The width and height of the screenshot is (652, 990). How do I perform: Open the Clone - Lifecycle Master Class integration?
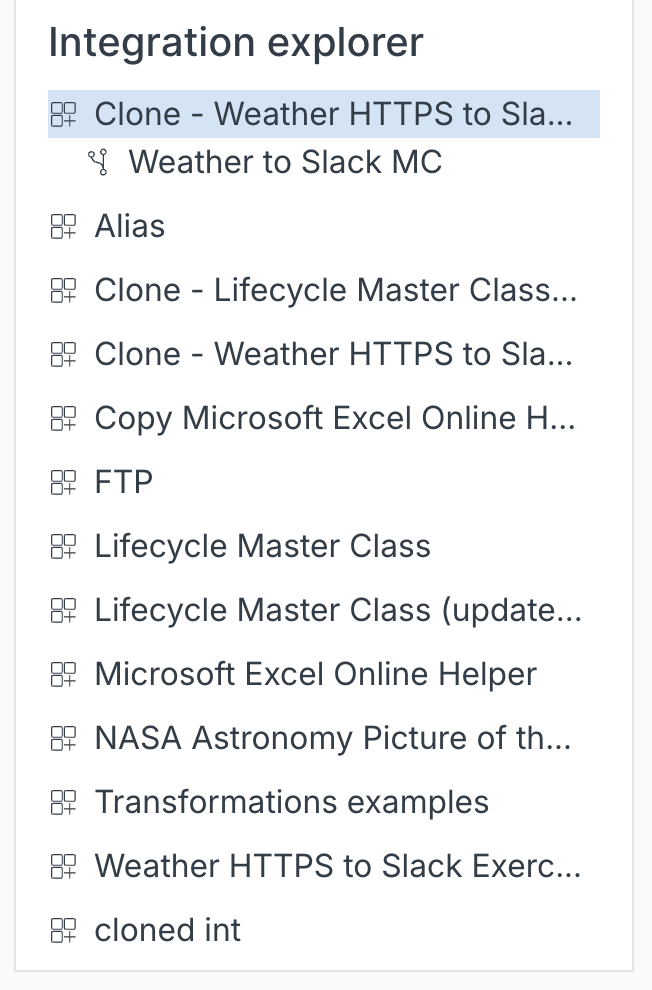tap(335, 291)
